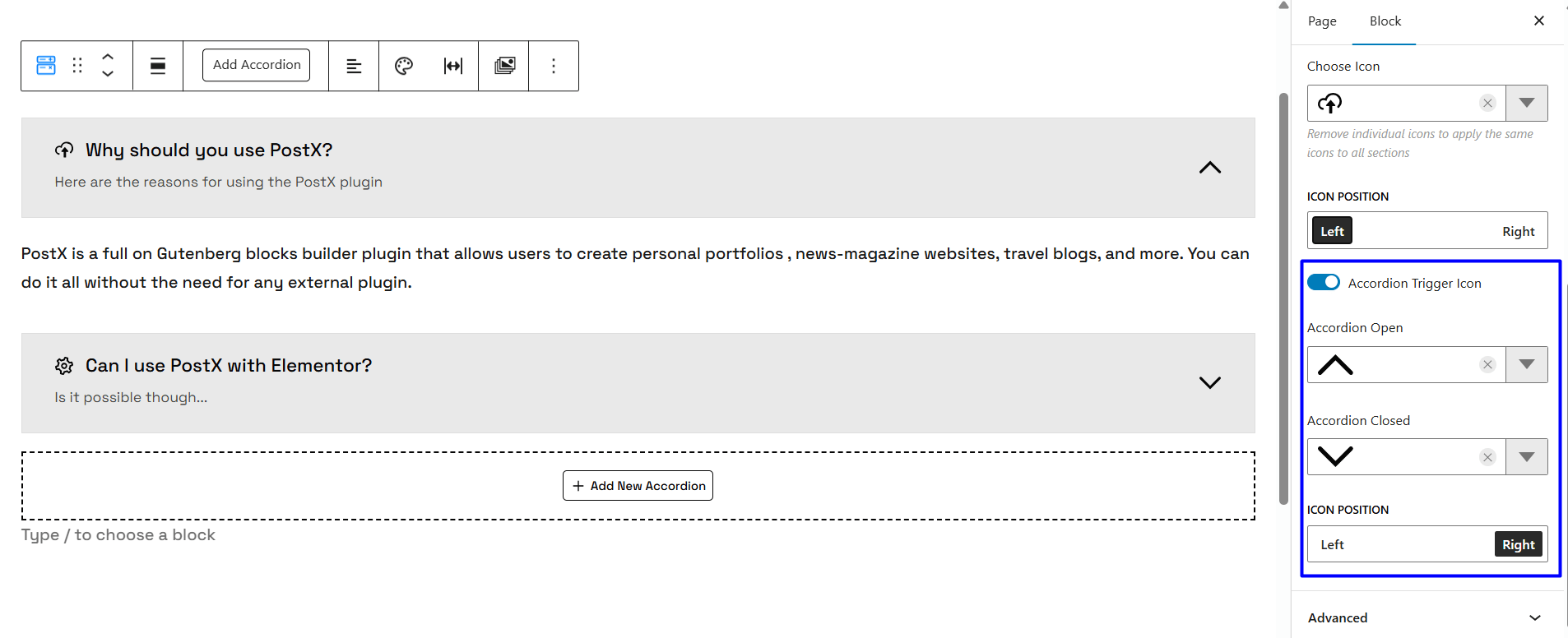Click the Add New Accordion button
The height and width of the screenshot is (638, 1568).
[638, 485]
